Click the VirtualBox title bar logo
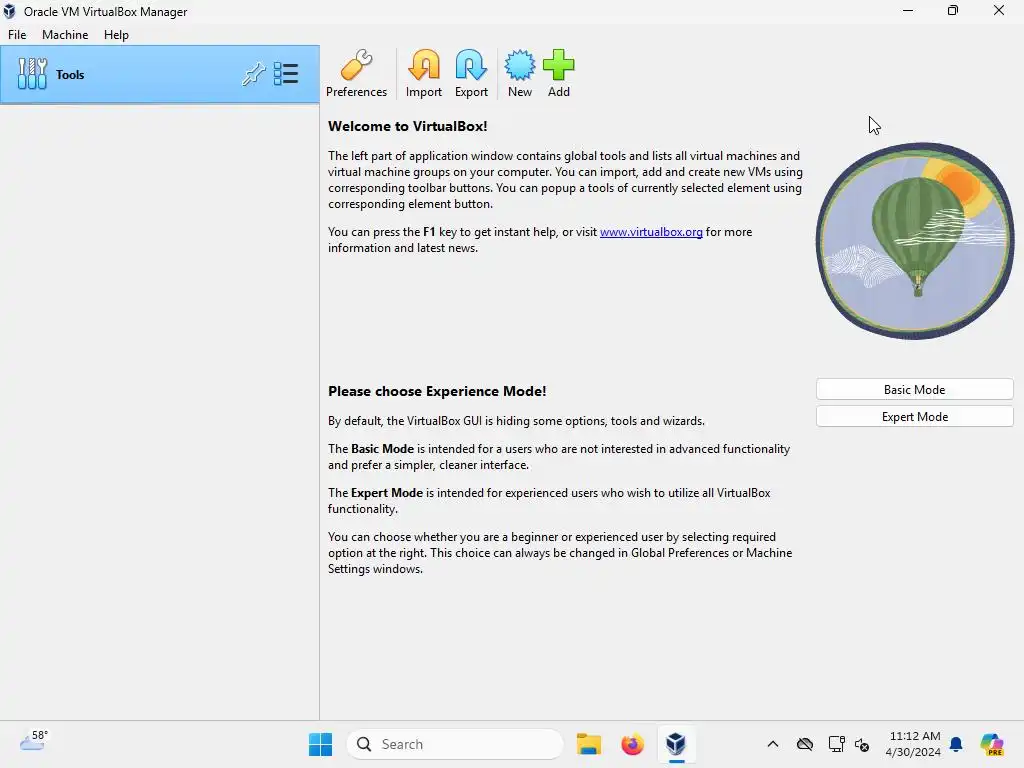The height and width of the screenshot is (768, 1024). [x=9, y=11]
